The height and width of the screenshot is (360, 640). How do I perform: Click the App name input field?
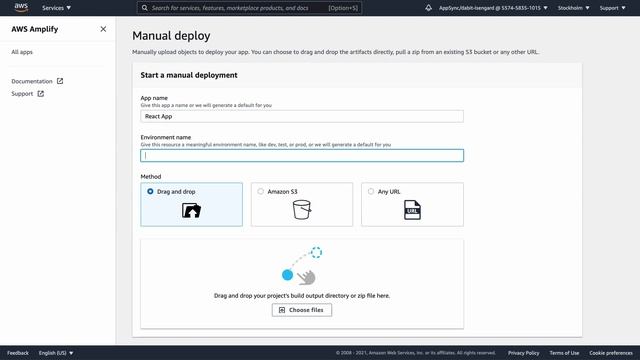[302, 116]
